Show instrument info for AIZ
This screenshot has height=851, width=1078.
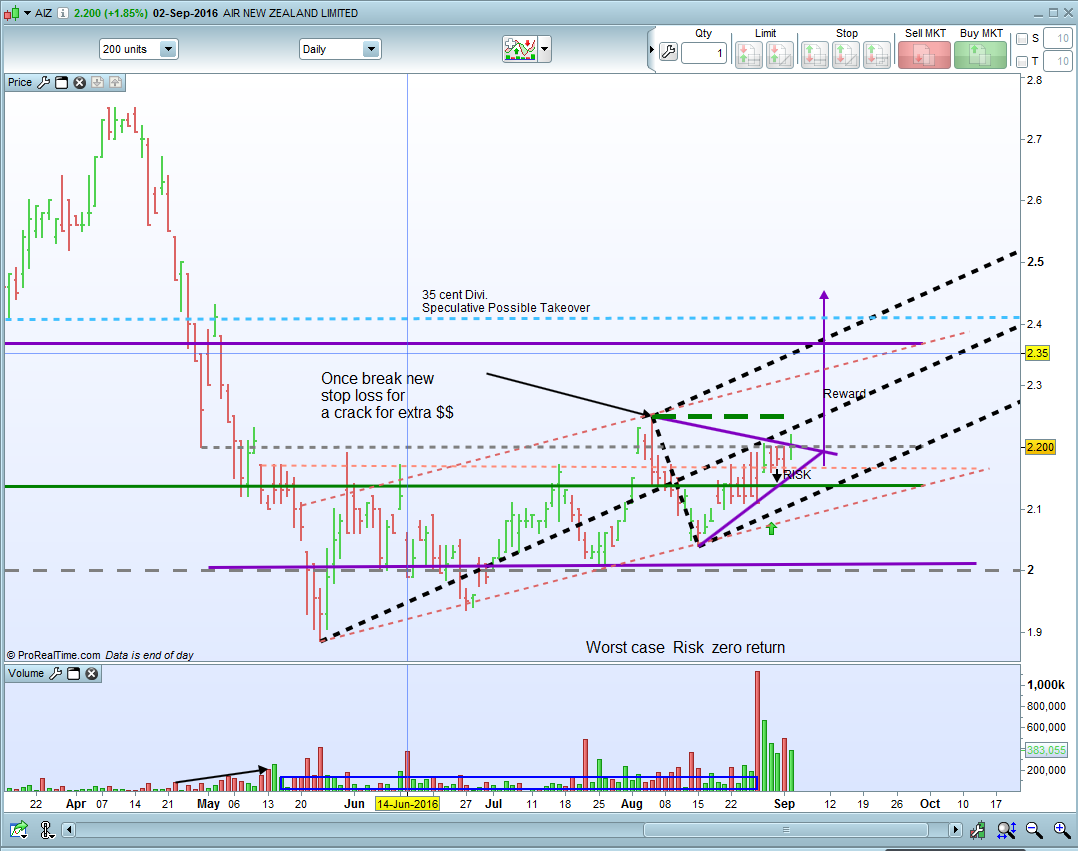(63, 13)
